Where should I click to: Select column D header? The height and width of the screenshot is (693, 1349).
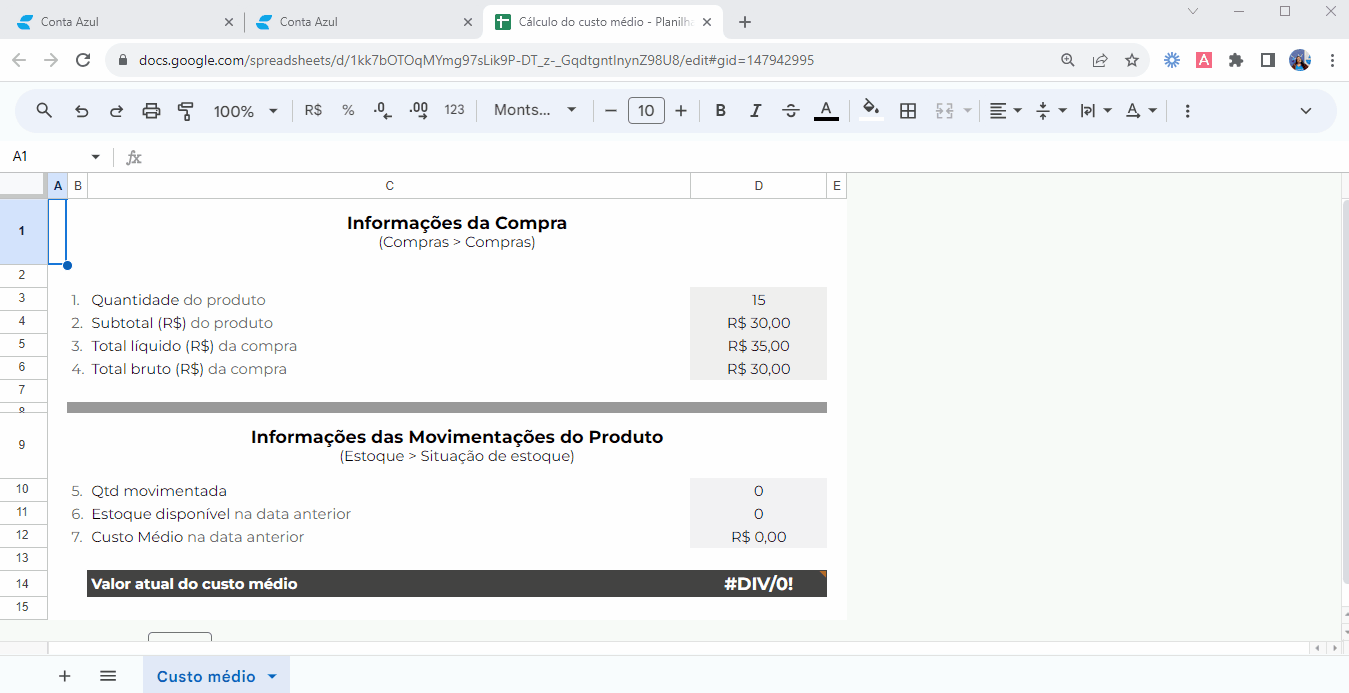759,185
